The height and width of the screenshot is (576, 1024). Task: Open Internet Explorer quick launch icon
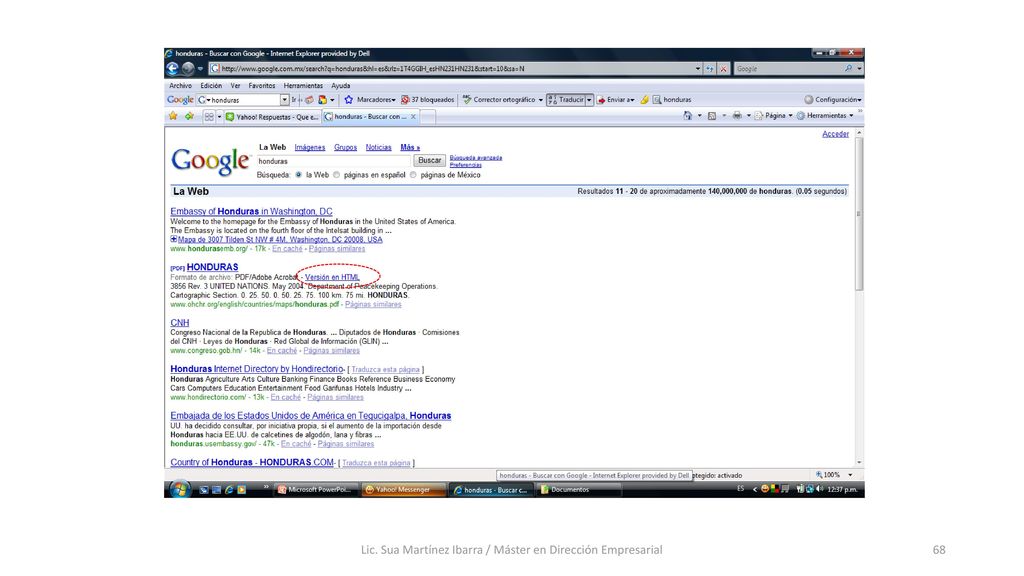(229, 489)
